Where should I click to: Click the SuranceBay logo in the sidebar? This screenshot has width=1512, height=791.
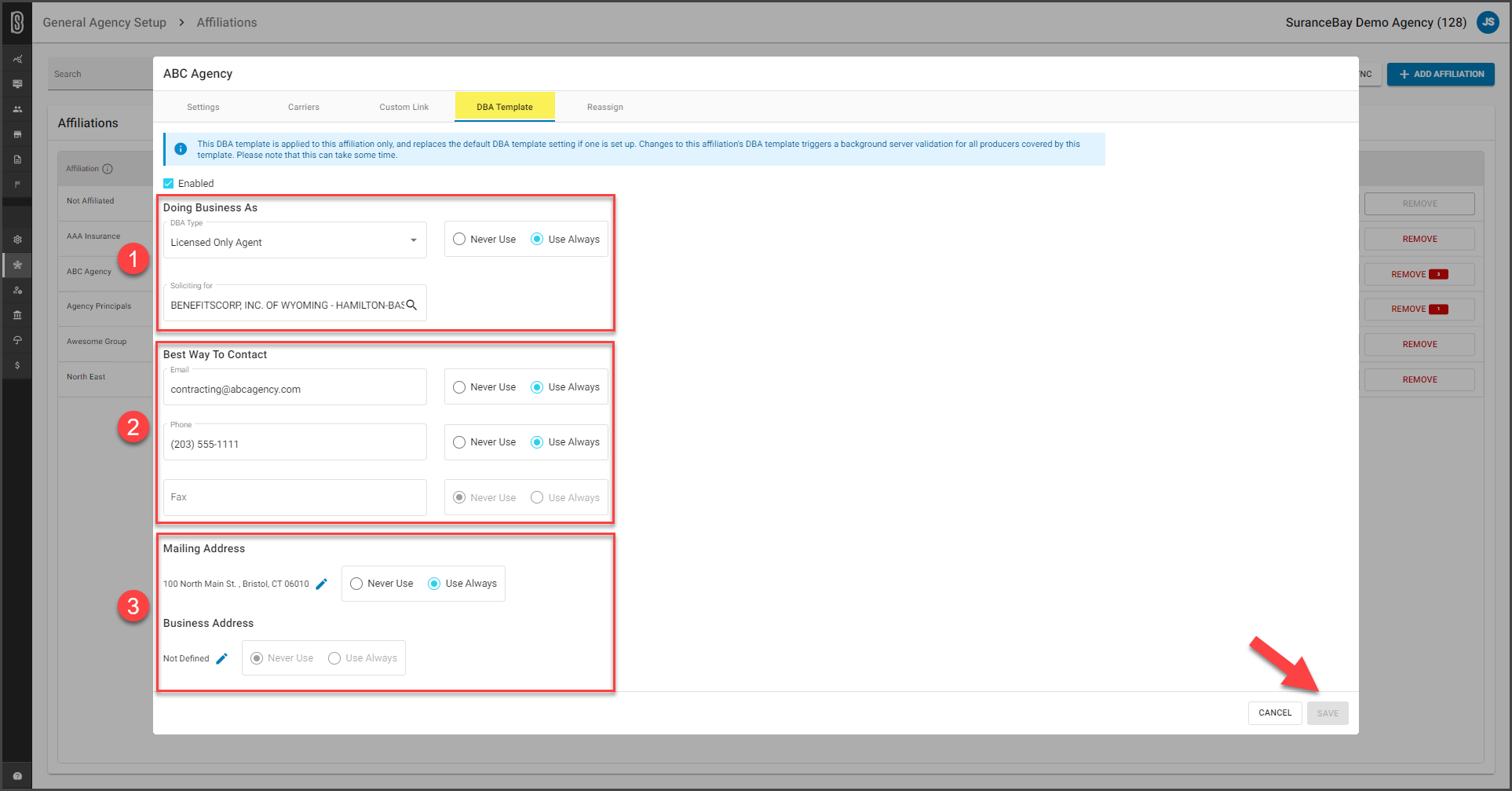pyautogui.click(x=17, y=23)
